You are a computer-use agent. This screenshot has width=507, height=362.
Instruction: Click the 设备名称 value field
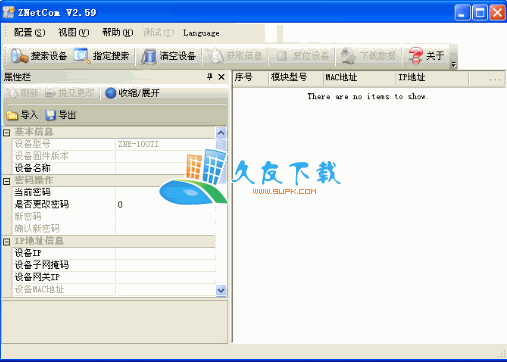click(165, 168)
